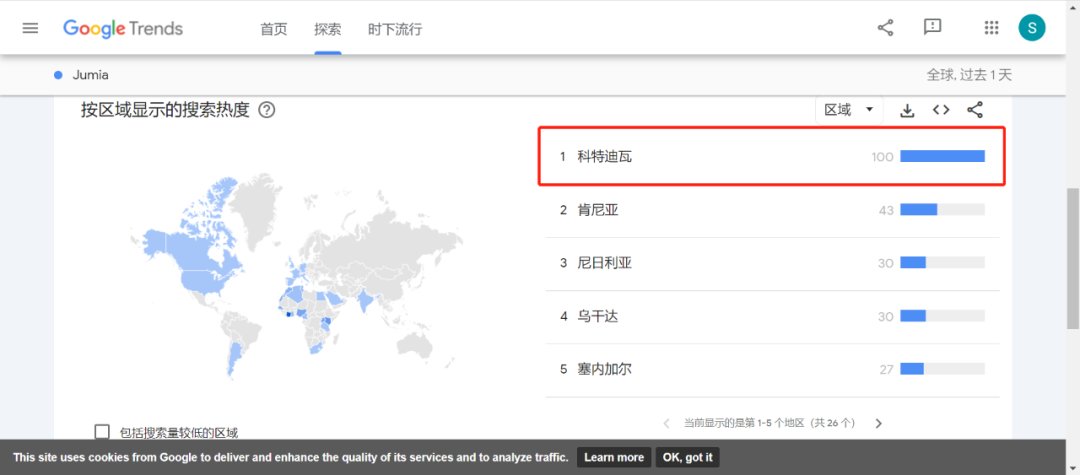
Task: Open the account avatar S
Action: point(1032,28)
